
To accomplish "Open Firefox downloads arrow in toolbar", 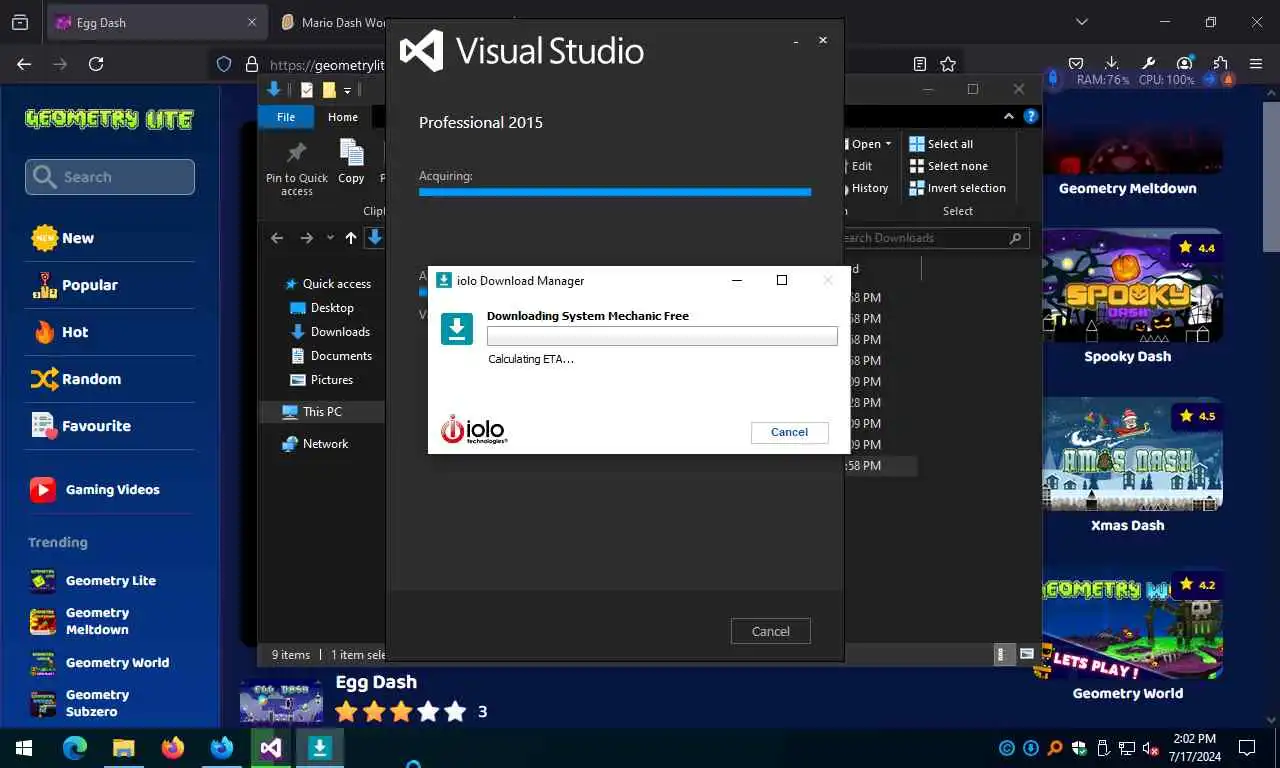I will coord(1112,64).
